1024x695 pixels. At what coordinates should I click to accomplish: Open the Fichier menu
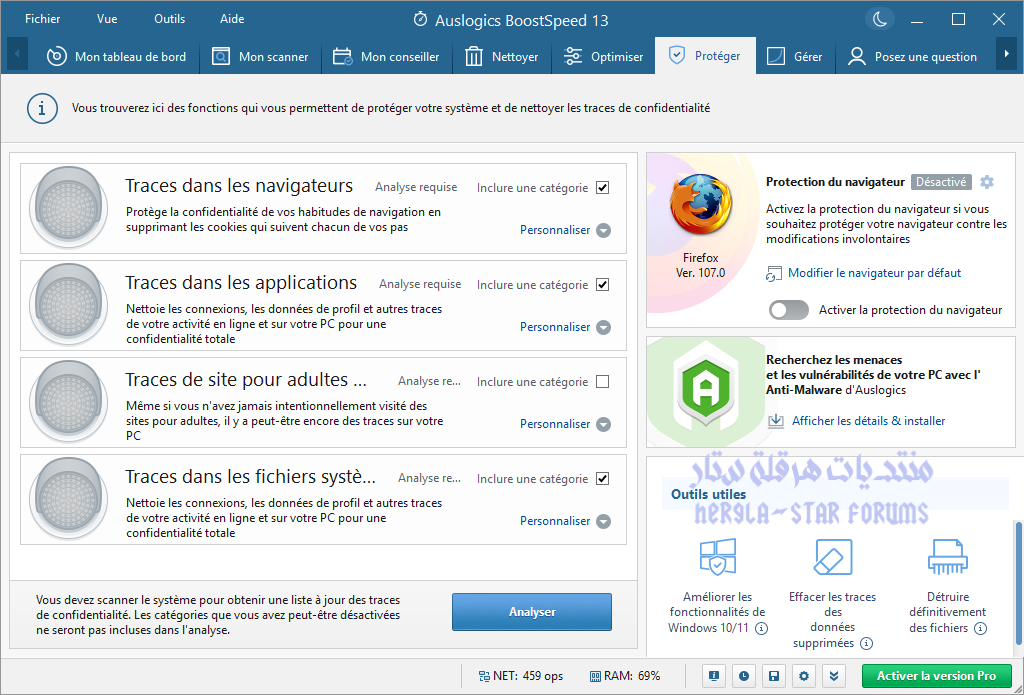click(42, 19)
